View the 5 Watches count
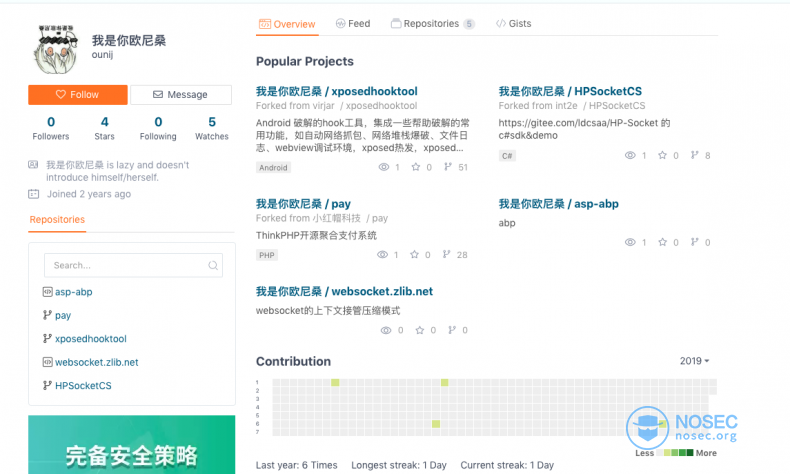 [212, 128]
